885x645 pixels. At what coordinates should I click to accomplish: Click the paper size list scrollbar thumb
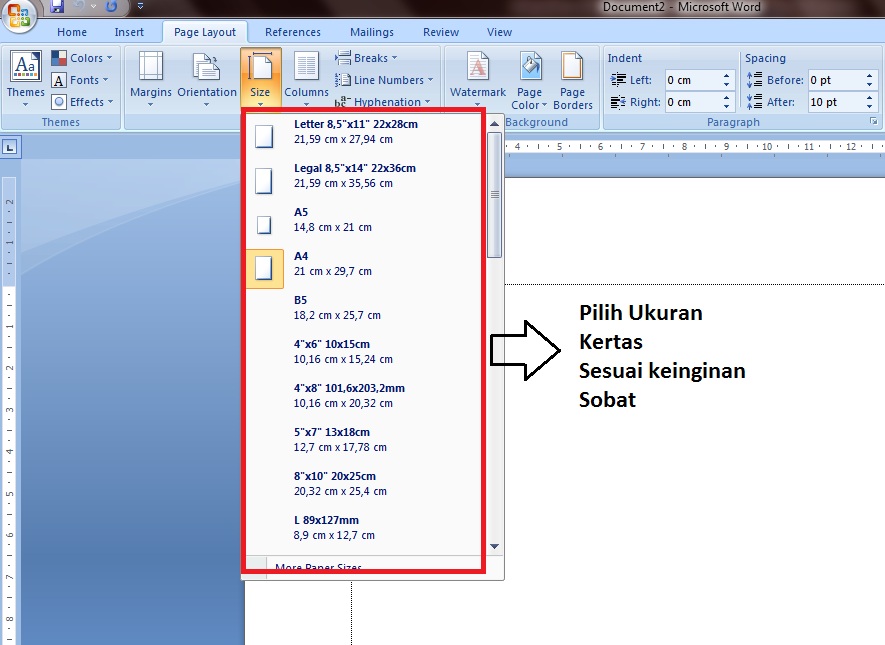[494, 195]
